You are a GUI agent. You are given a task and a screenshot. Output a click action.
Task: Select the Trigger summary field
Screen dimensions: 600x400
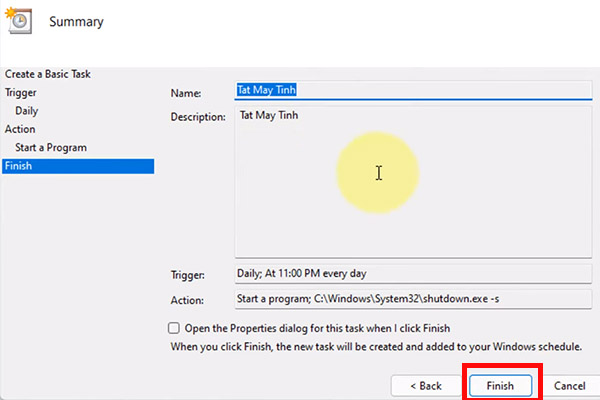pos(413,274)
